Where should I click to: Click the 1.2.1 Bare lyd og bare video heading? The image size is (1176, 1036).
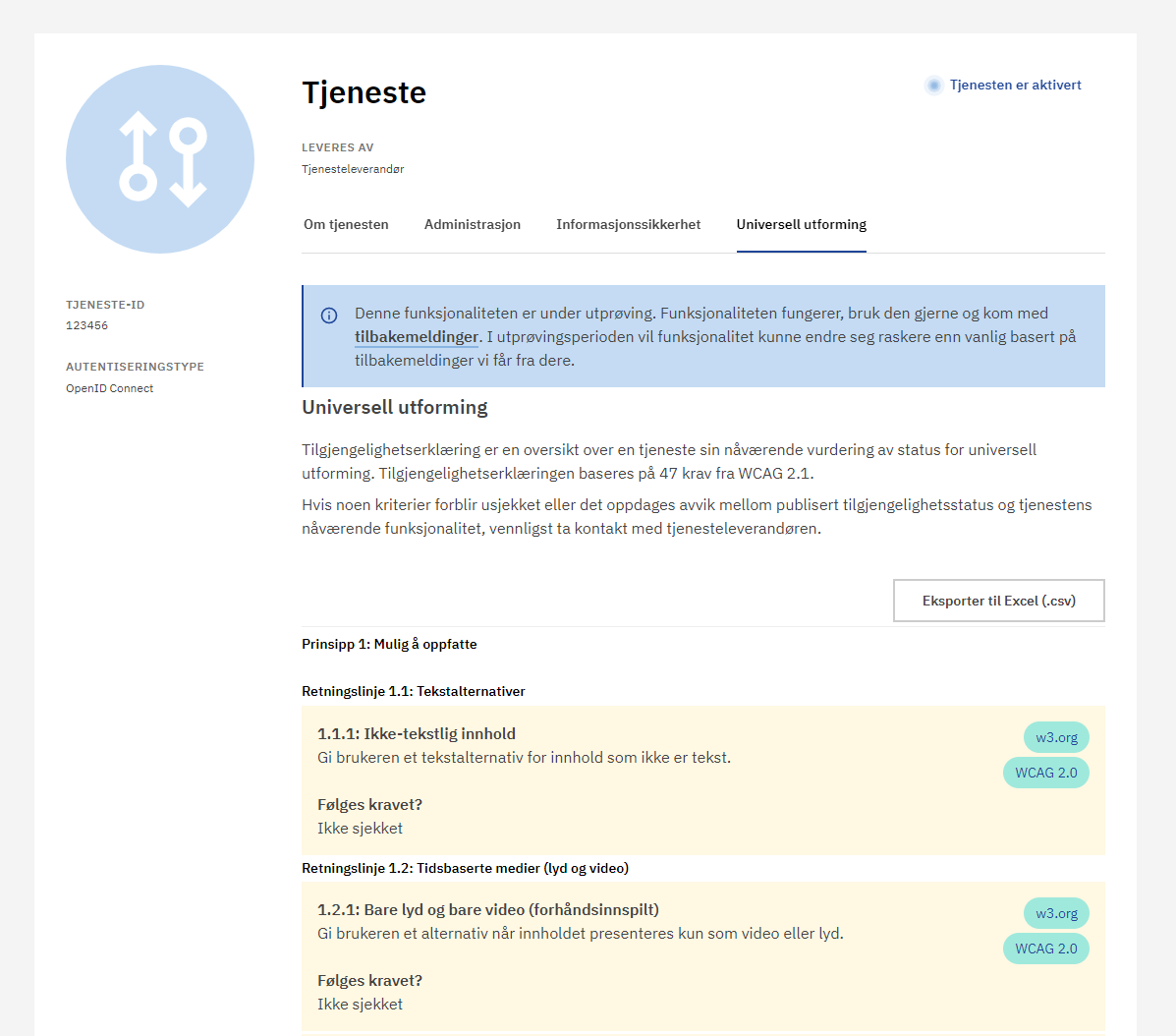(x=488, y=910)
